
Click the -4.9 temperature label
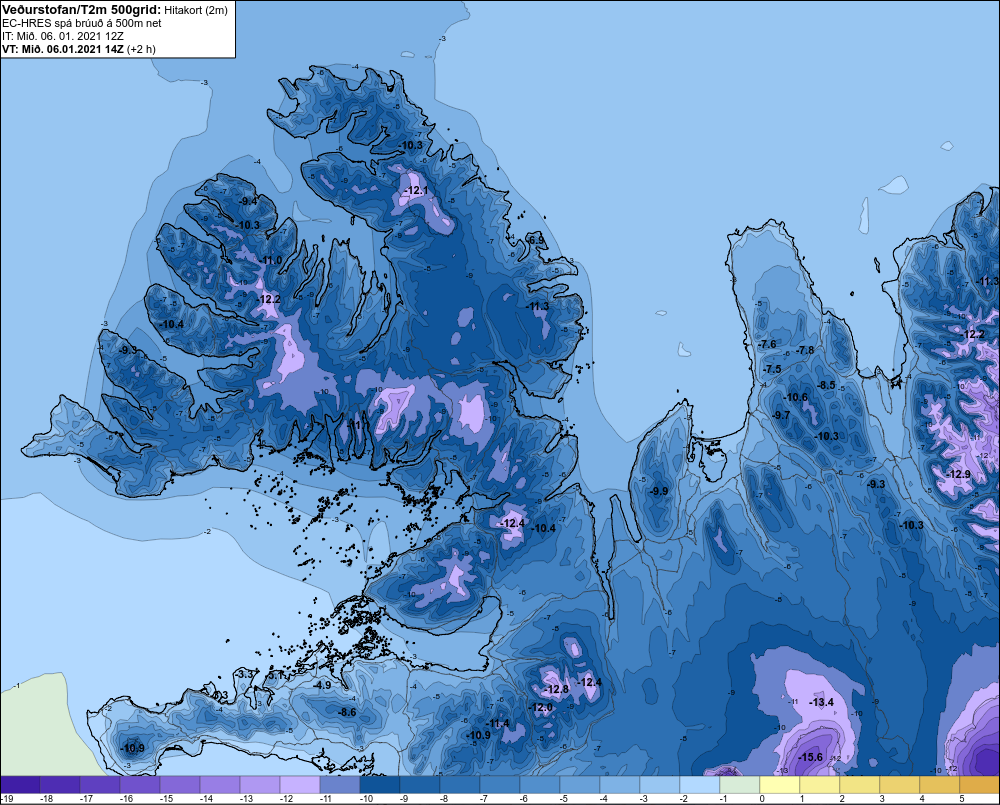pyautogui.click(x=322, y=685)
